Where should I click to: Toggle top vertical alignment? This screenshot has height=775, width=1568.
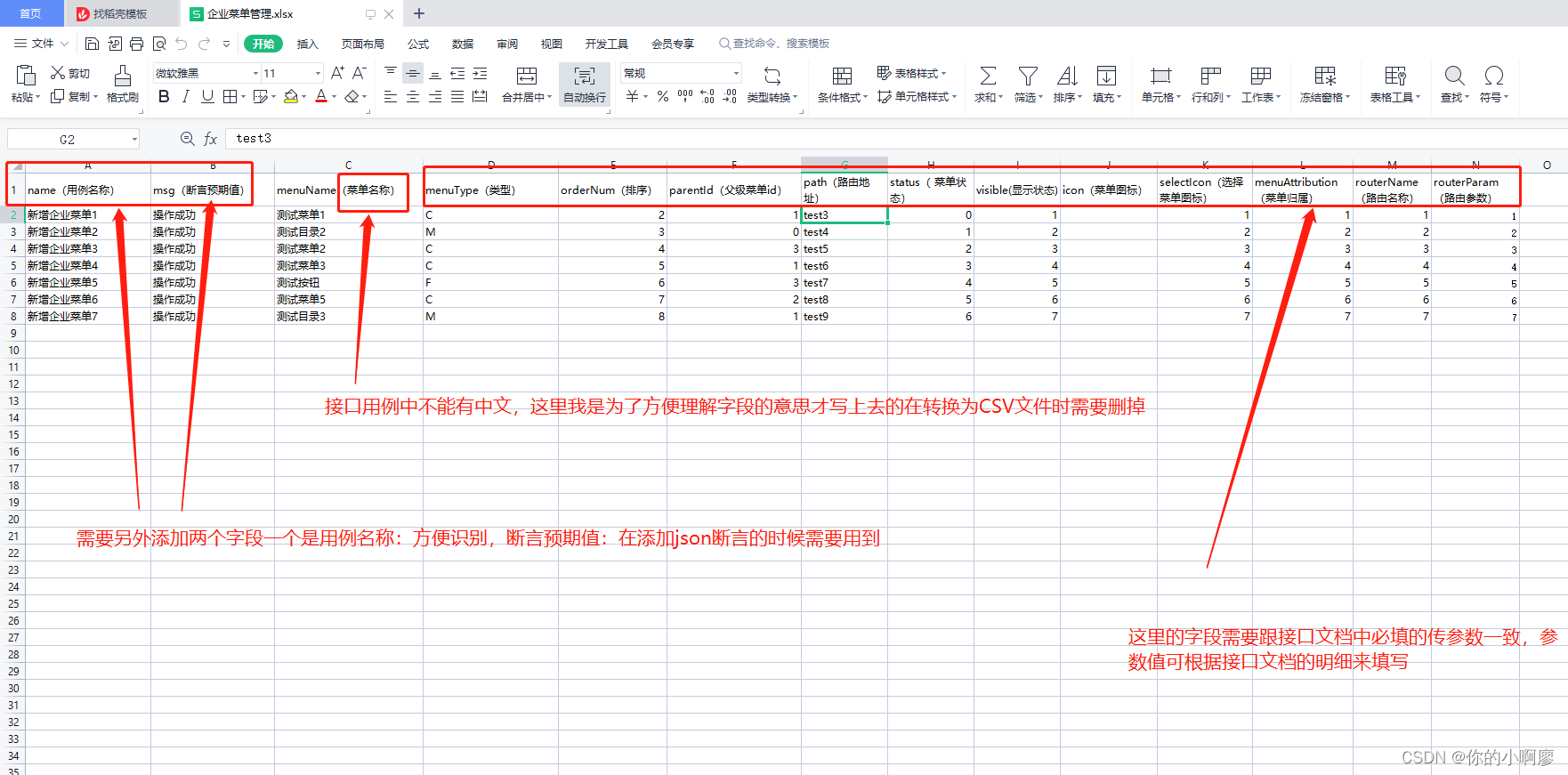391,73
